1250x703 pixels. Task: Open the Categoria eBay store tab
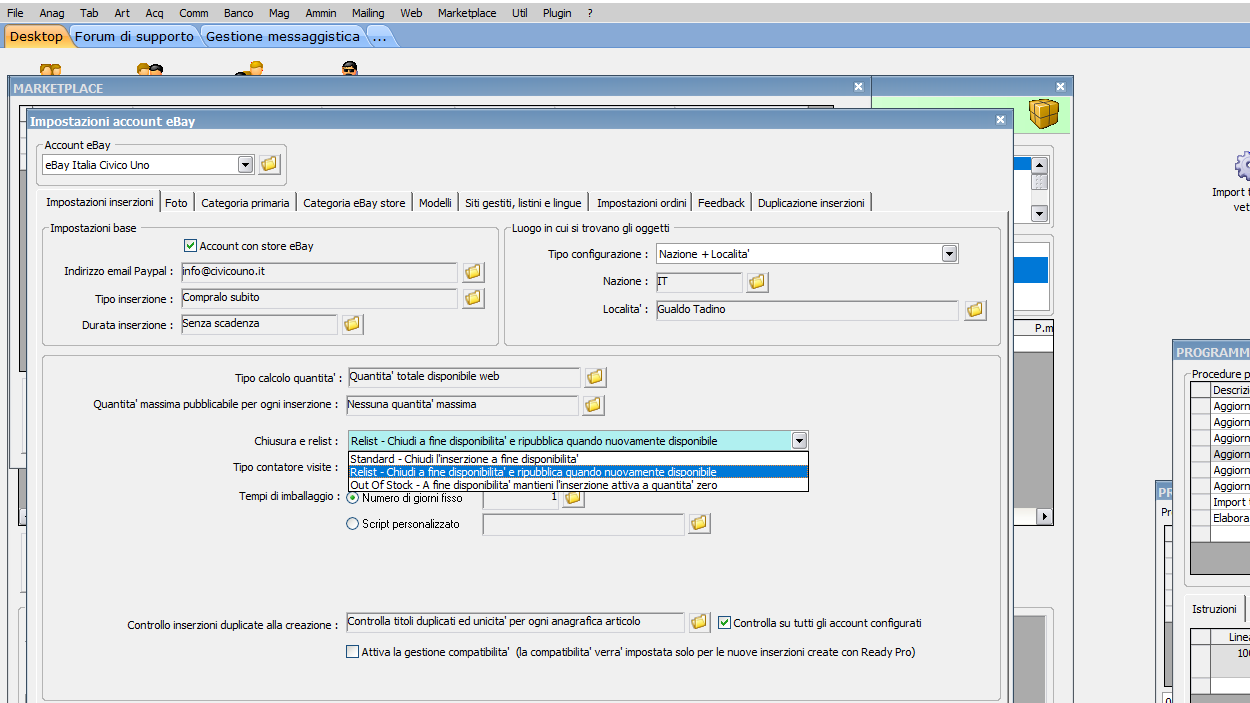(354, 203)
